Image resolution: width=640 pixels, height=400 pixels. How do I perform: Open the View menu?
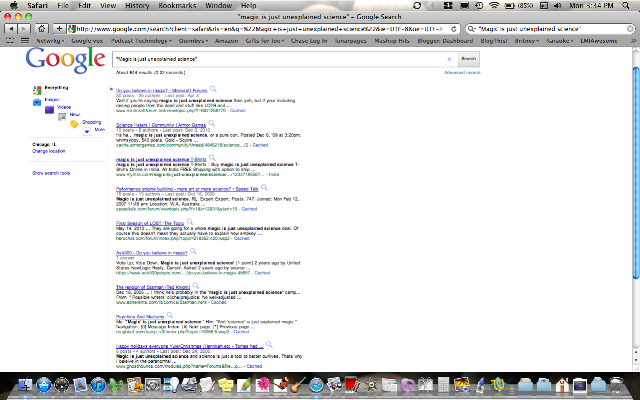108,6
